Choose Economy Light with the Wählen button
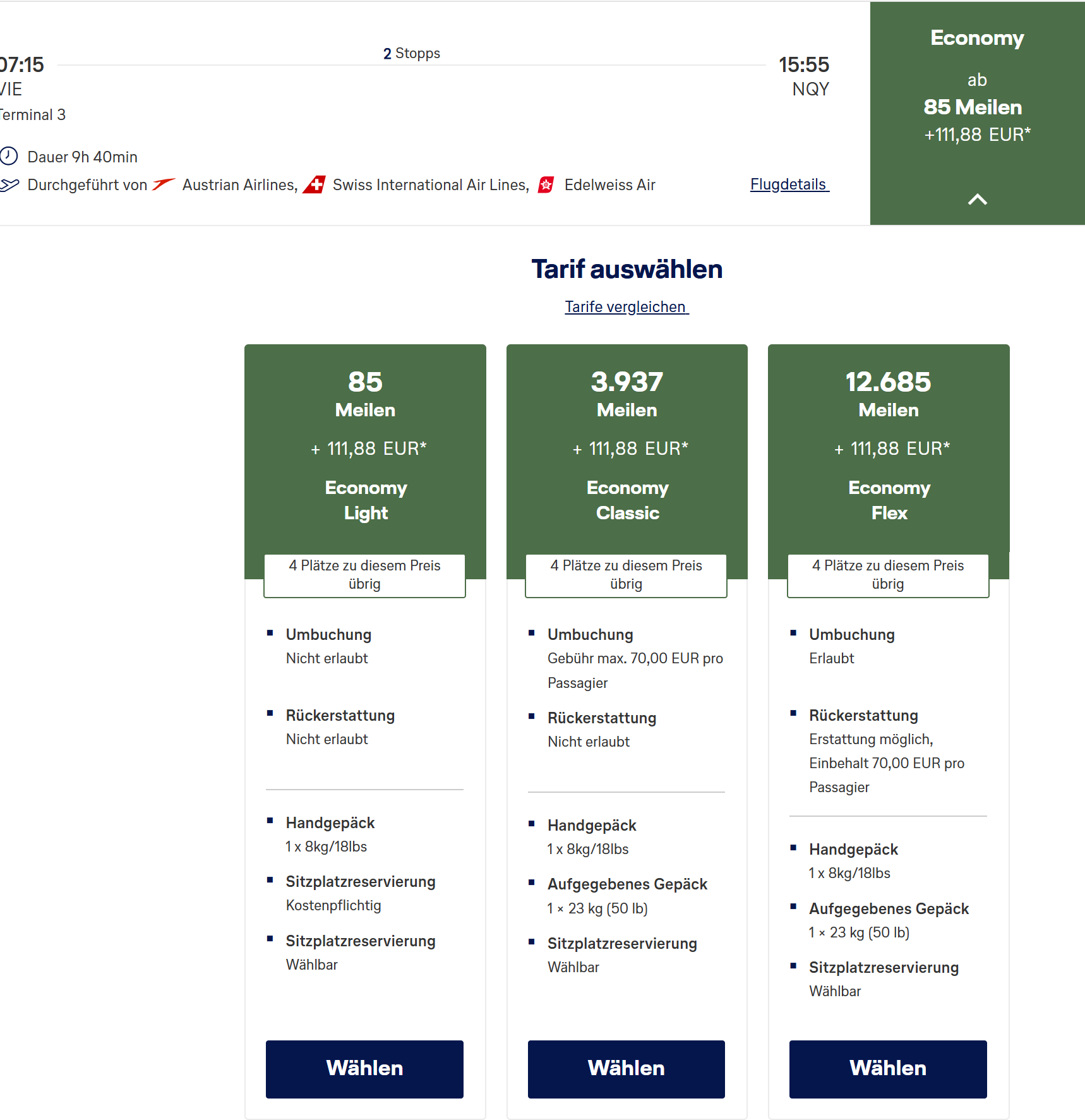This screenshot has width=1085, height=1120. [364, 1069]
